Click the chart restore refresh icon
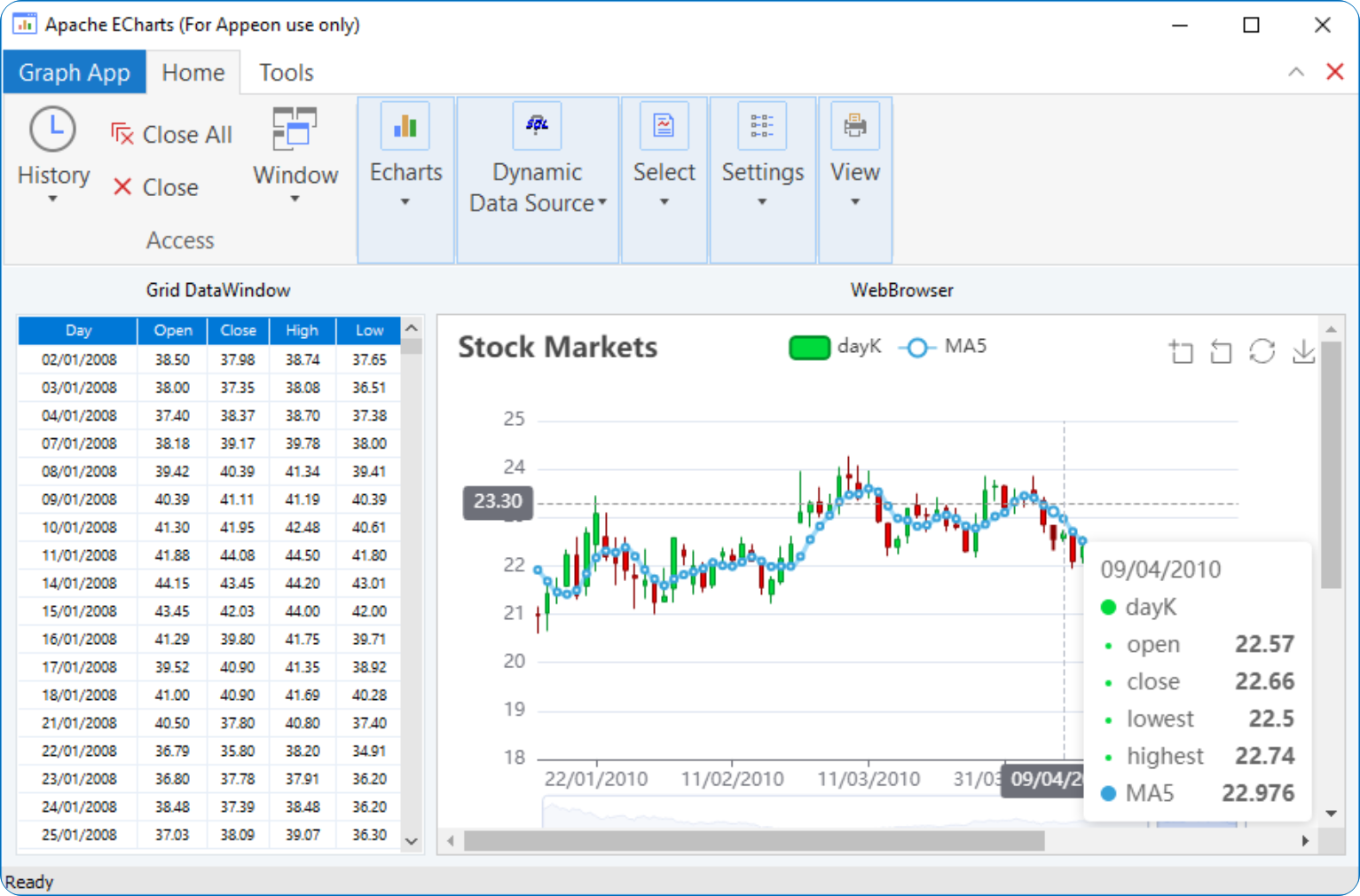 coord(1262,351)
